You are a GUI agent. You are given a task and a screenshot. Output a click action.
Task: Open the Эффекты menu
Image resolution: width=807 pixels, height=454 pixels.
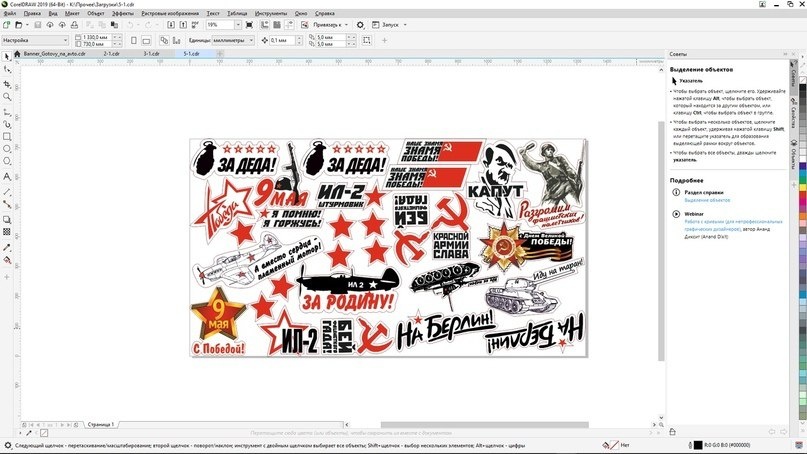coord(122,13)
